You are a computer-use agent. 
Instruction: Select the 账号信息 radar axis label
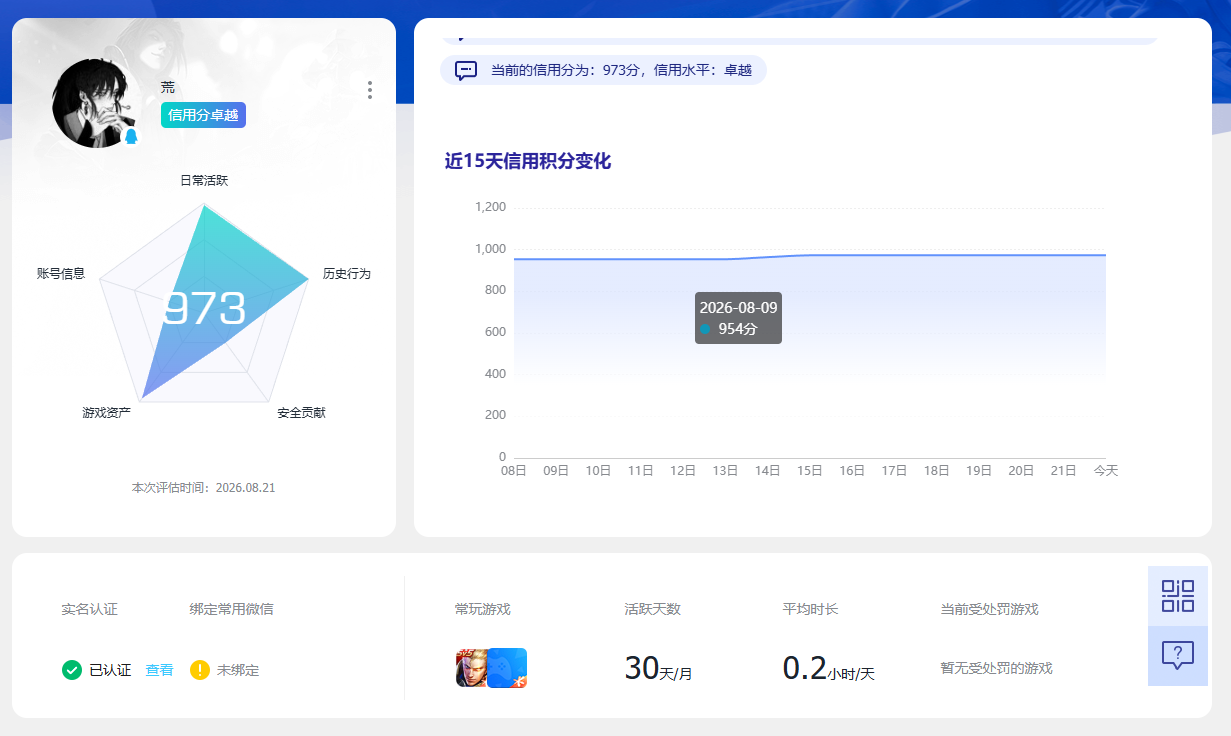[x=61, y=274]
